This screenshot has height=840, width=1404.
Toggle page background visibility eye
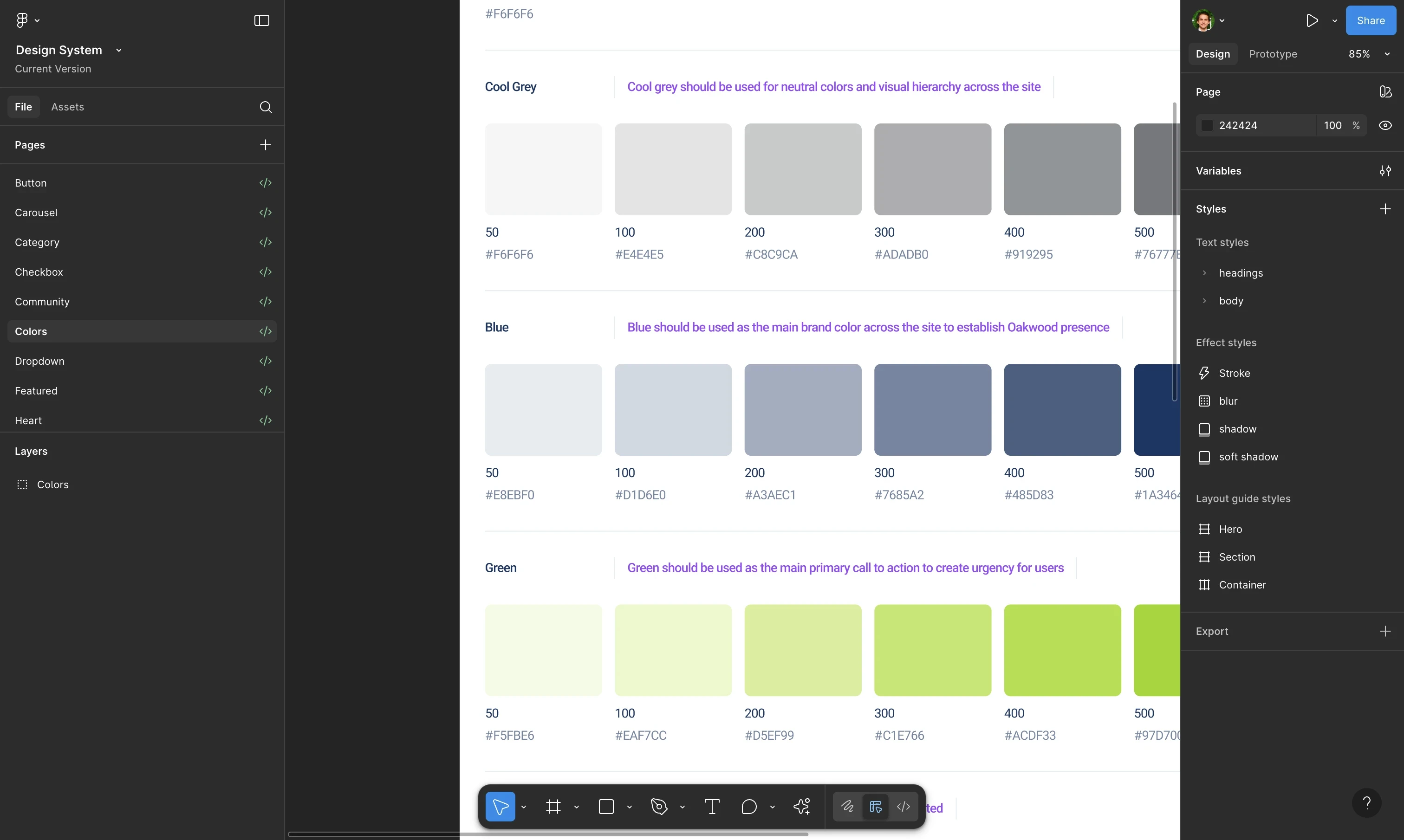click(x=1385, y=126)
